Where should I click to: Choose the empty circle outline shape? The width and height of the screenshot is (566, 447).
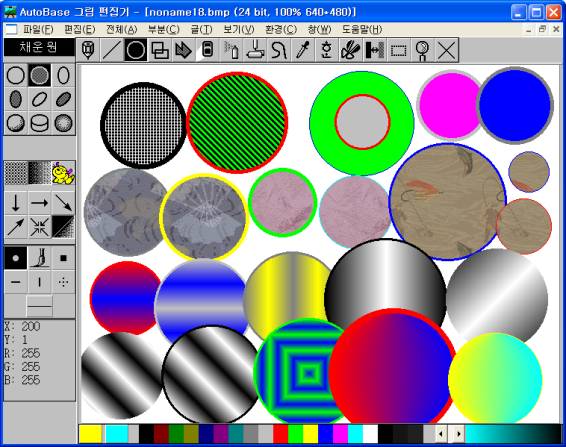(x=16, y=75)
